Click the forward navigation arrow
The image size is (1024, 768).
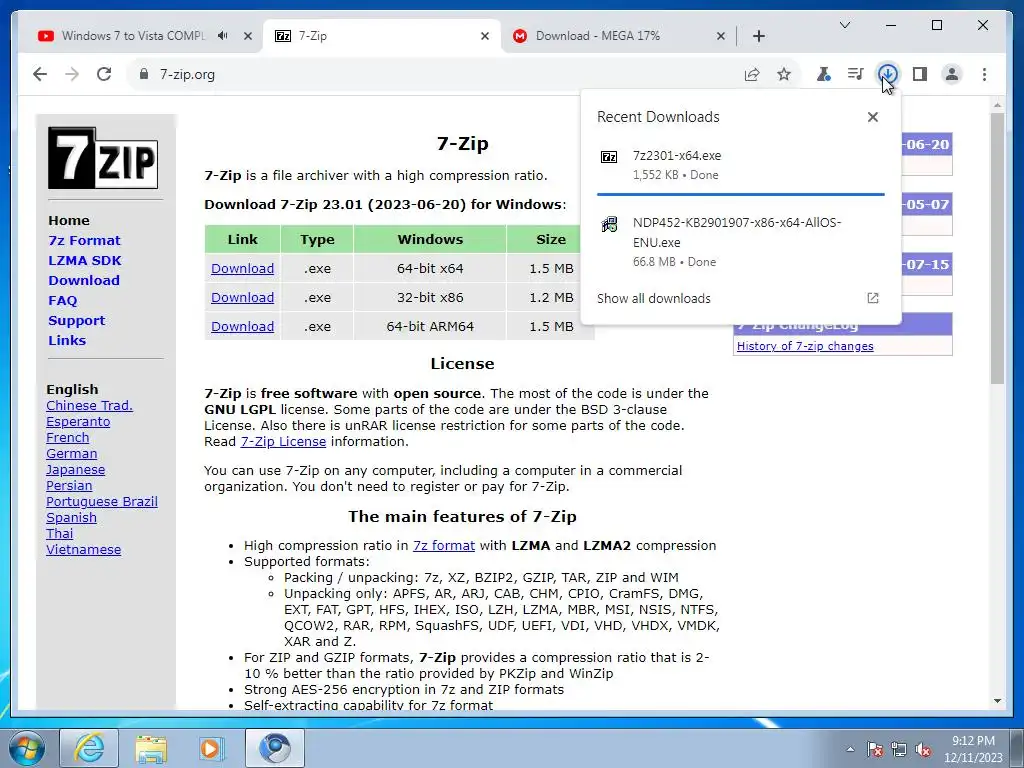pos(72,74)
